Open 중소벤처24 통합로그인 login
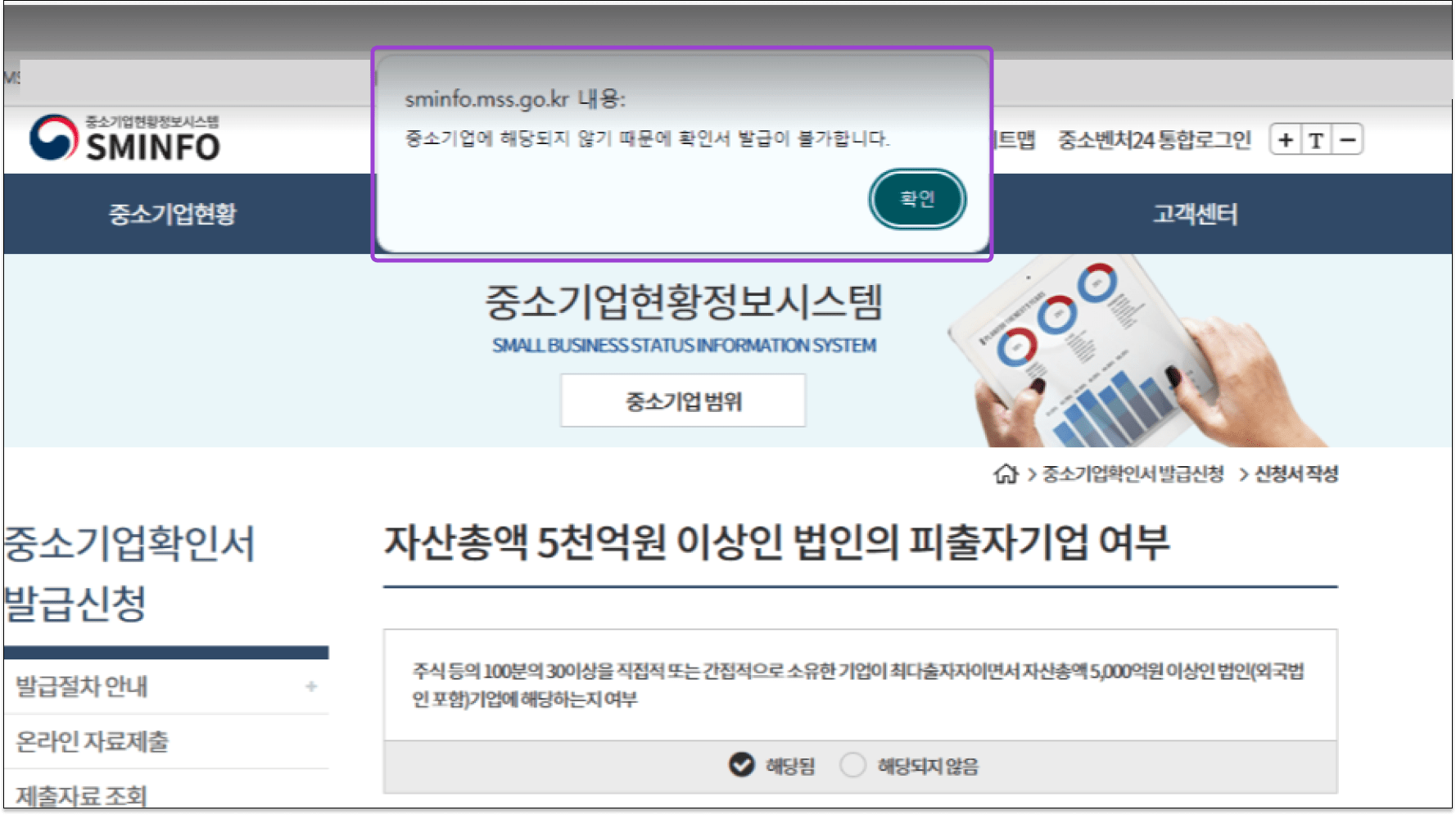The width and height of the screenshot is (1456, 815). pos(1155,139)
